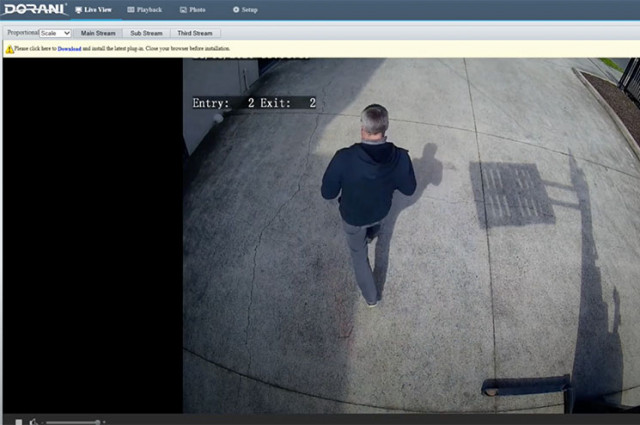Click the Dorani logo
The width and height of the screenshot is (640, 425).
34,9
